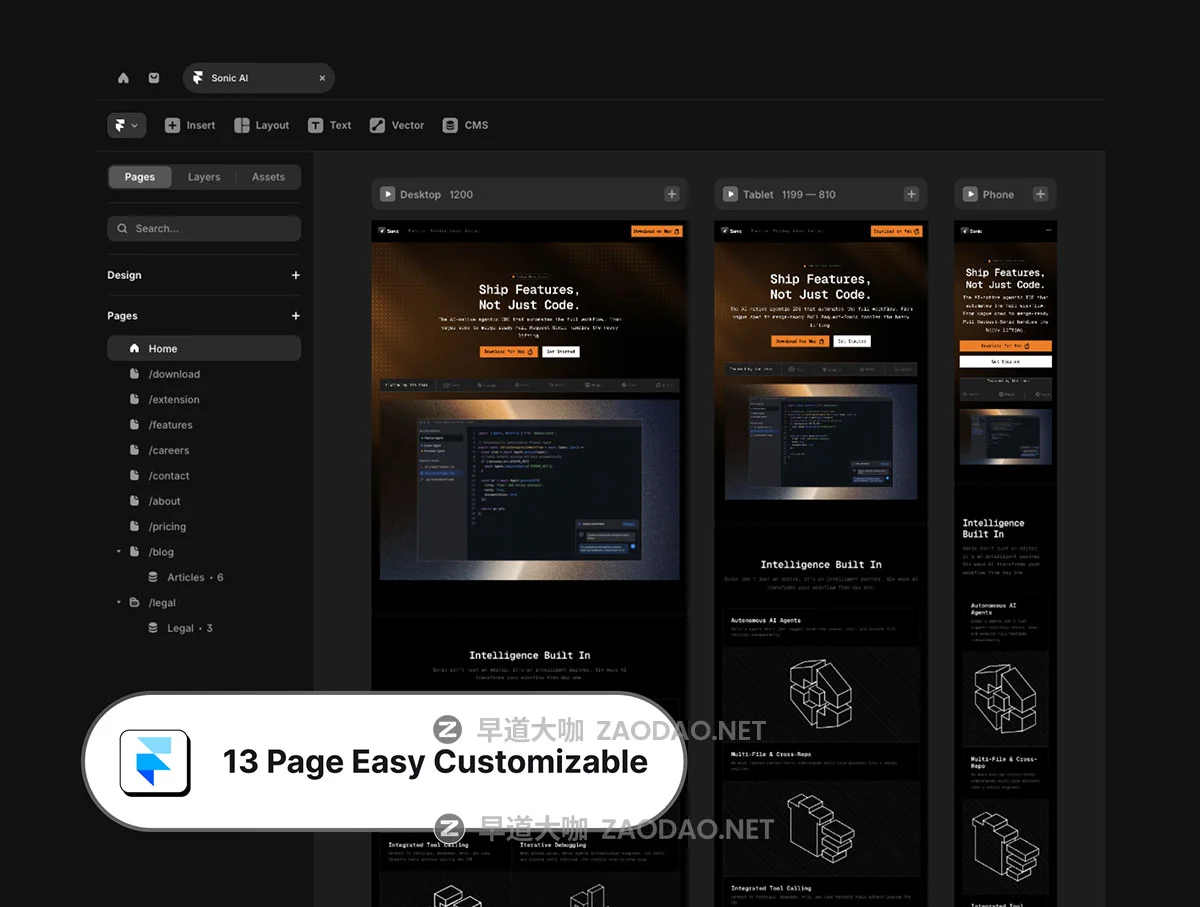Switch to the Assets tab
Viewport: 1200px width, 907px height.
268,177
